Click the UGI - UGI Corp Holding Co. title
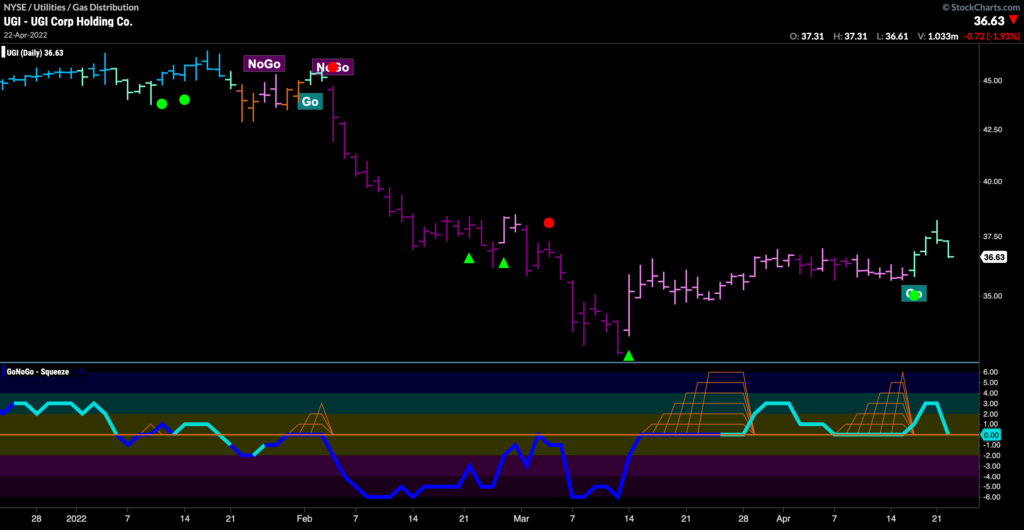Image resolution: width=1024 pixels, height=530 pixels. 67,22
